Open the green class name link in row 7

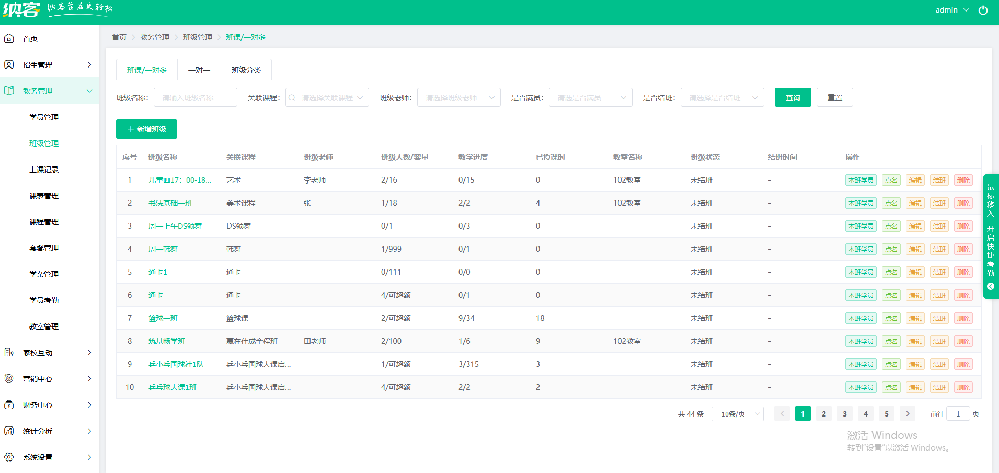click(x=162, y=318)
